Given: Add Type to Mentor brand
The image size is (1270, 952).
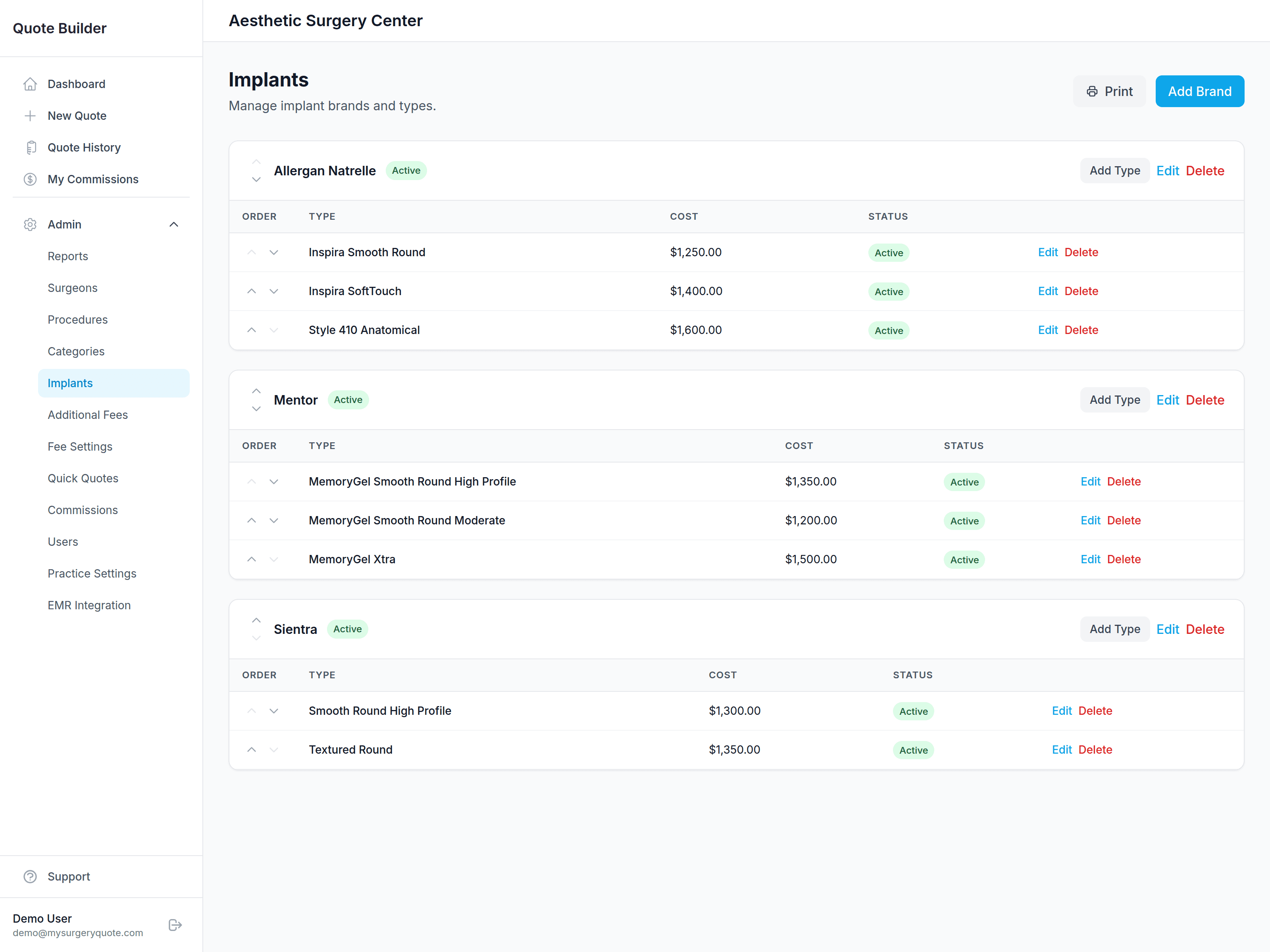Looking at the screenshot, I should [x=1114, y=400].
